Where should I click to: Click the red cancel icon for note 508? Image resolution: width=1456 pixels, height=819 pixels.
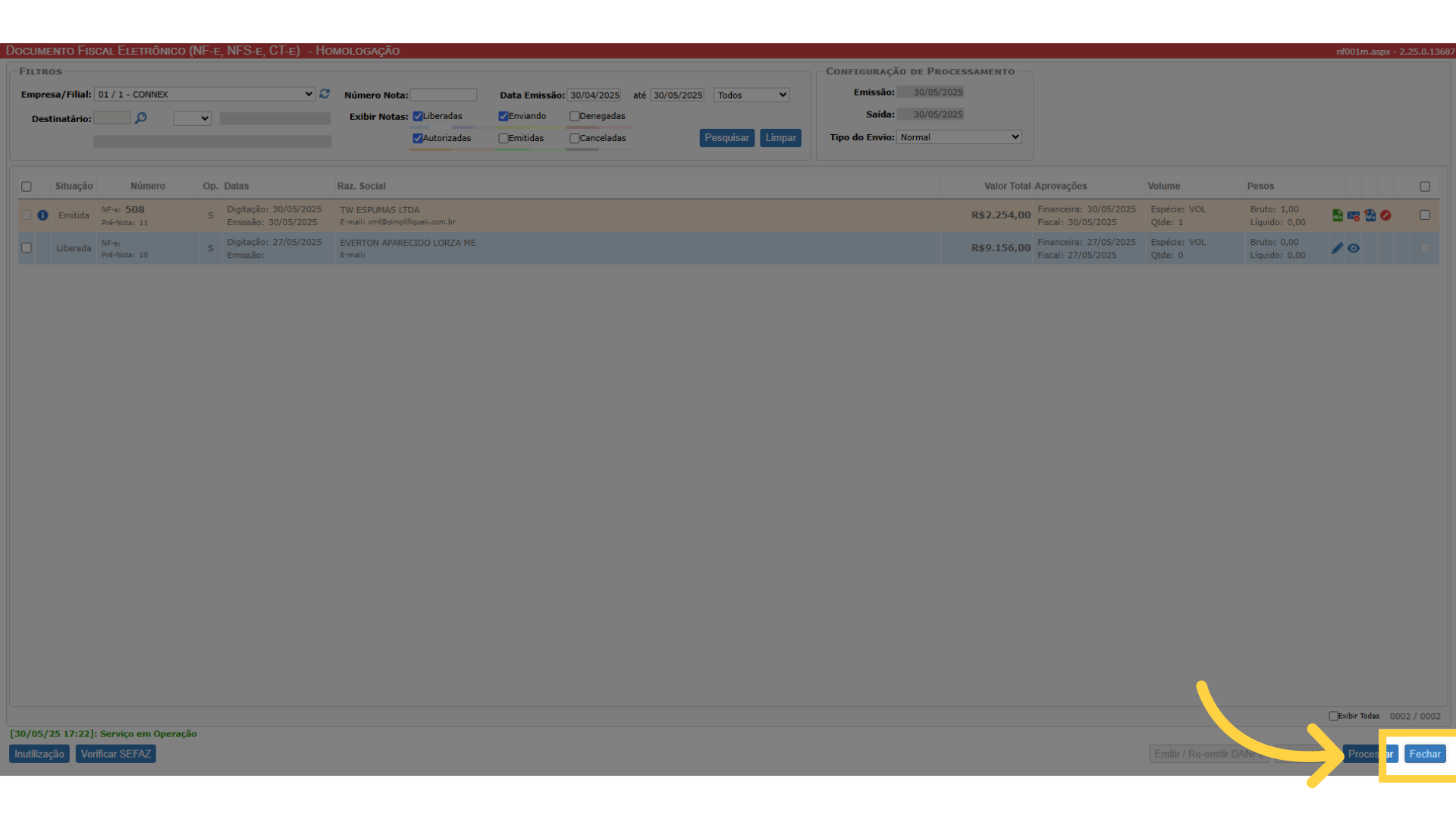pos(1385,215)
